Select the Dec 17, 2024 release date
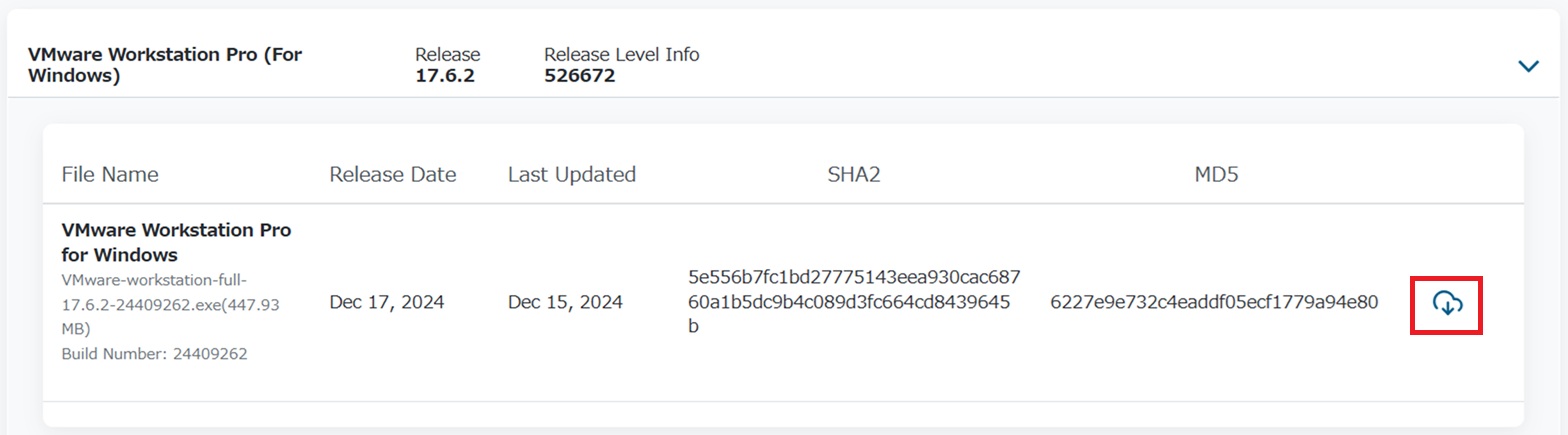This screenshot has height=435, width=1568. [x=387, y=302]
